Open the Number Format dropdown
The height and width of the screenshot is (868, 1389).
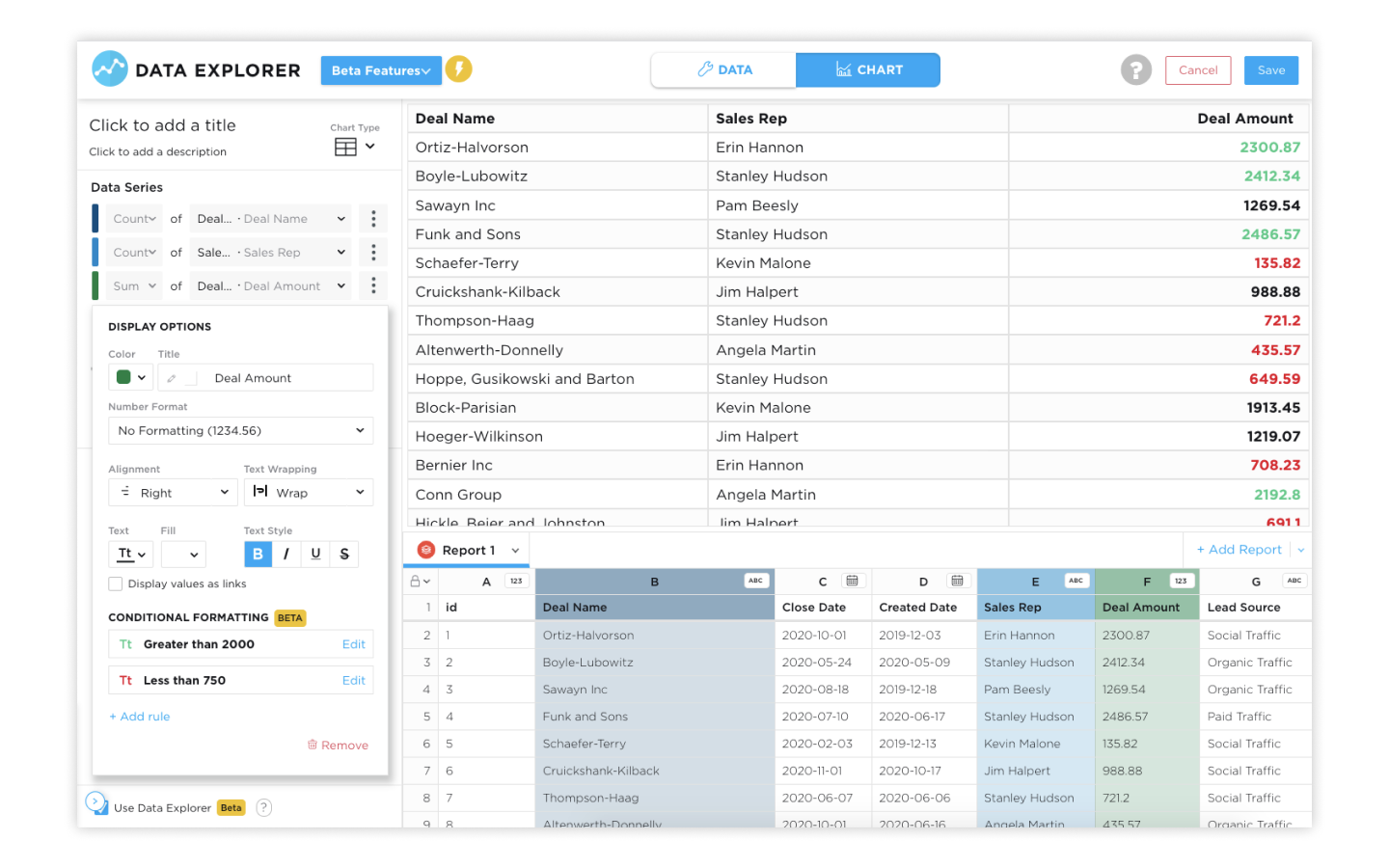(x=240, y=431)
